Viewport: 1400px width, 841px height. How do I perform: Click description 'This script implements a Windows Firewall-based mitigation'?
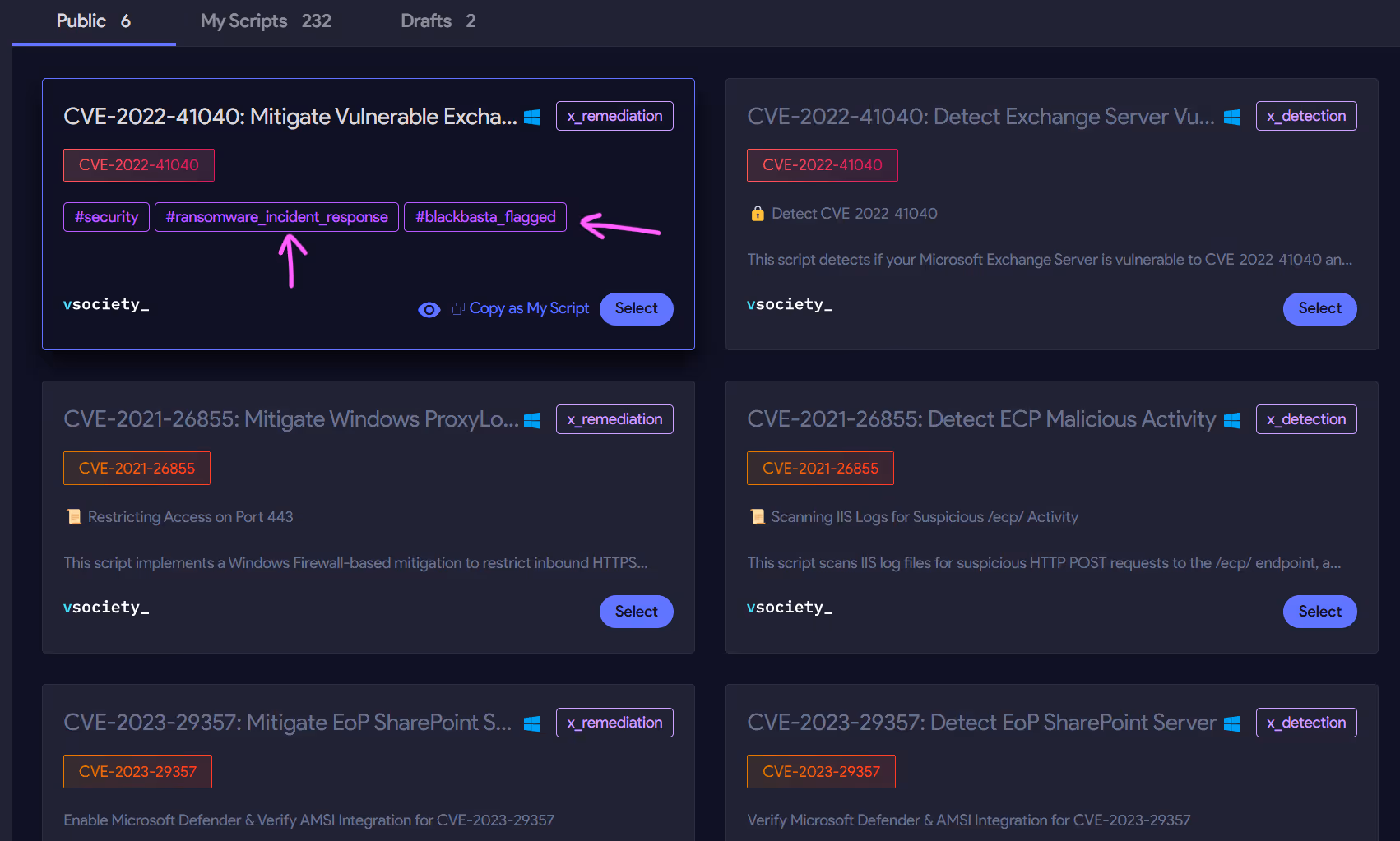pos(356,563)
